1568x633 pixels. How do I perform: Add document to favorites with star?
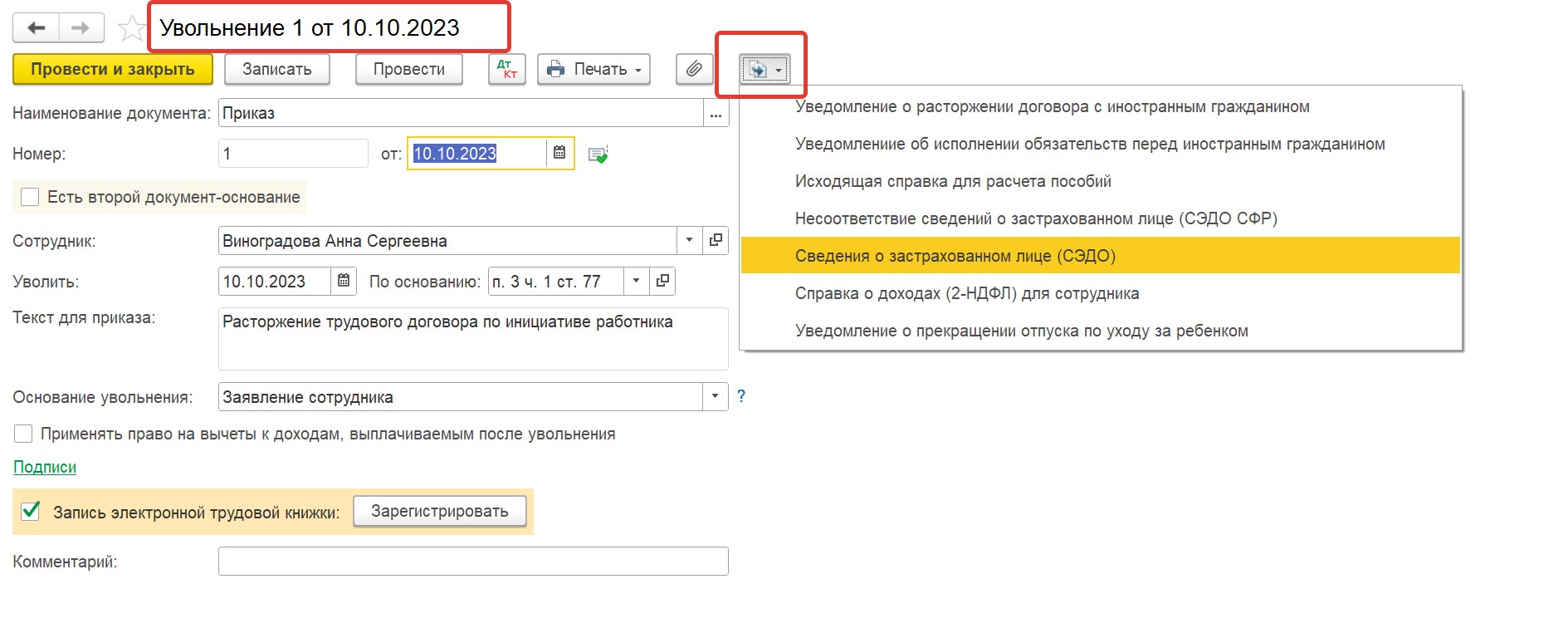point(131,29)
